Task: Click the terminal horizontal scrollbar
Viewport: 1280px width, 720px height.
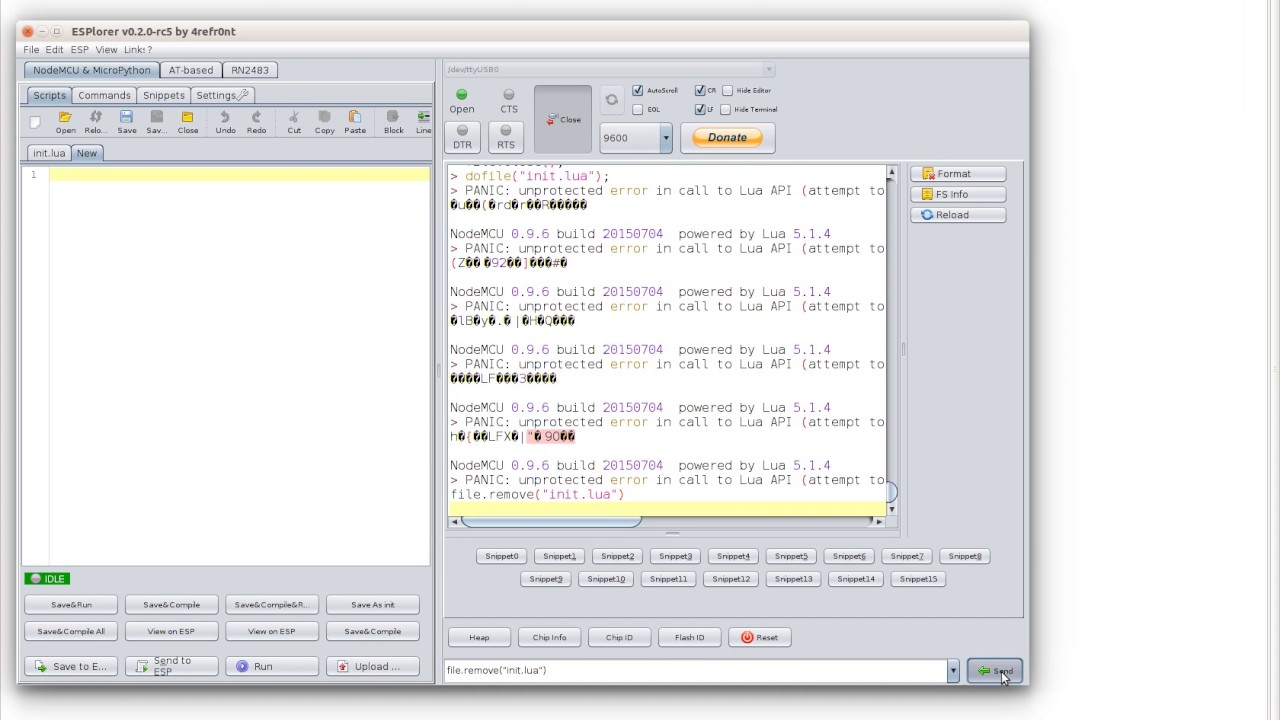Action: pyautogui.click(x=551, y=521)
